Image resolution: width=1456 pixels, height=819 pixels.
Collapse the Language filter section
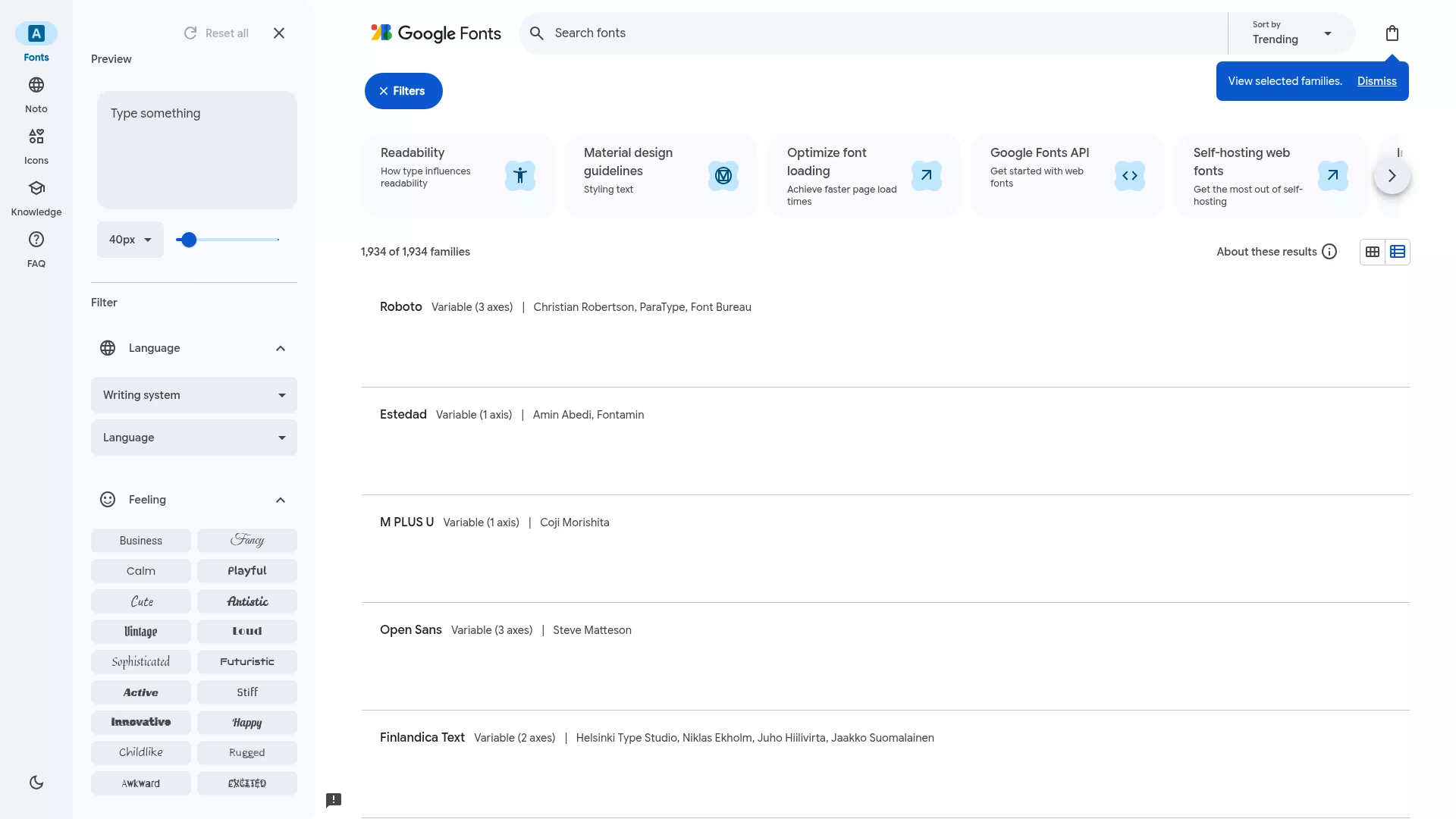(x=281, y=348)
